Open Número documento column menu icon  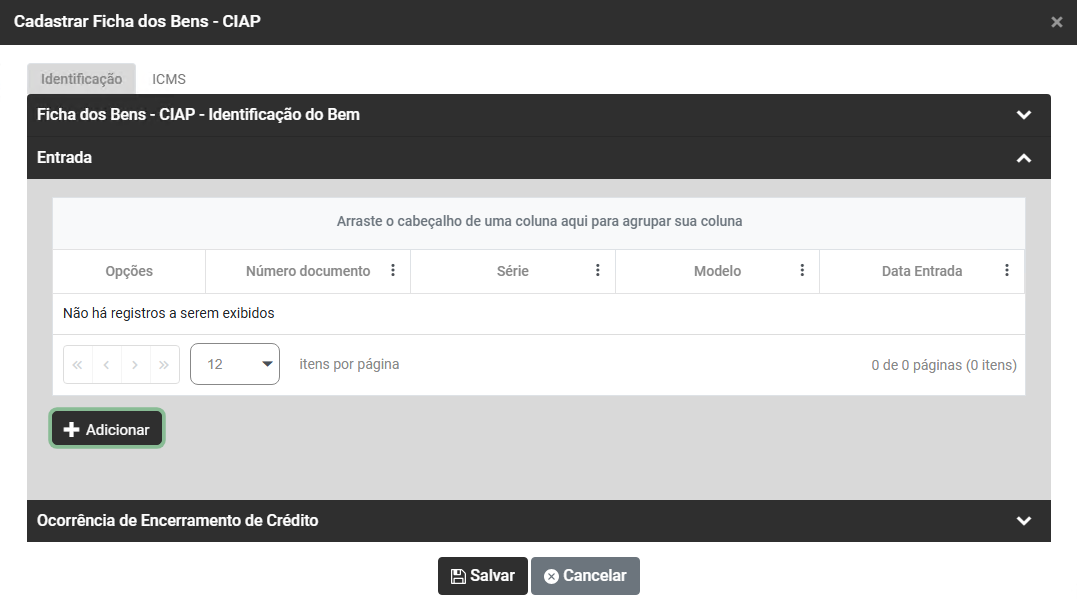point(393,271)
